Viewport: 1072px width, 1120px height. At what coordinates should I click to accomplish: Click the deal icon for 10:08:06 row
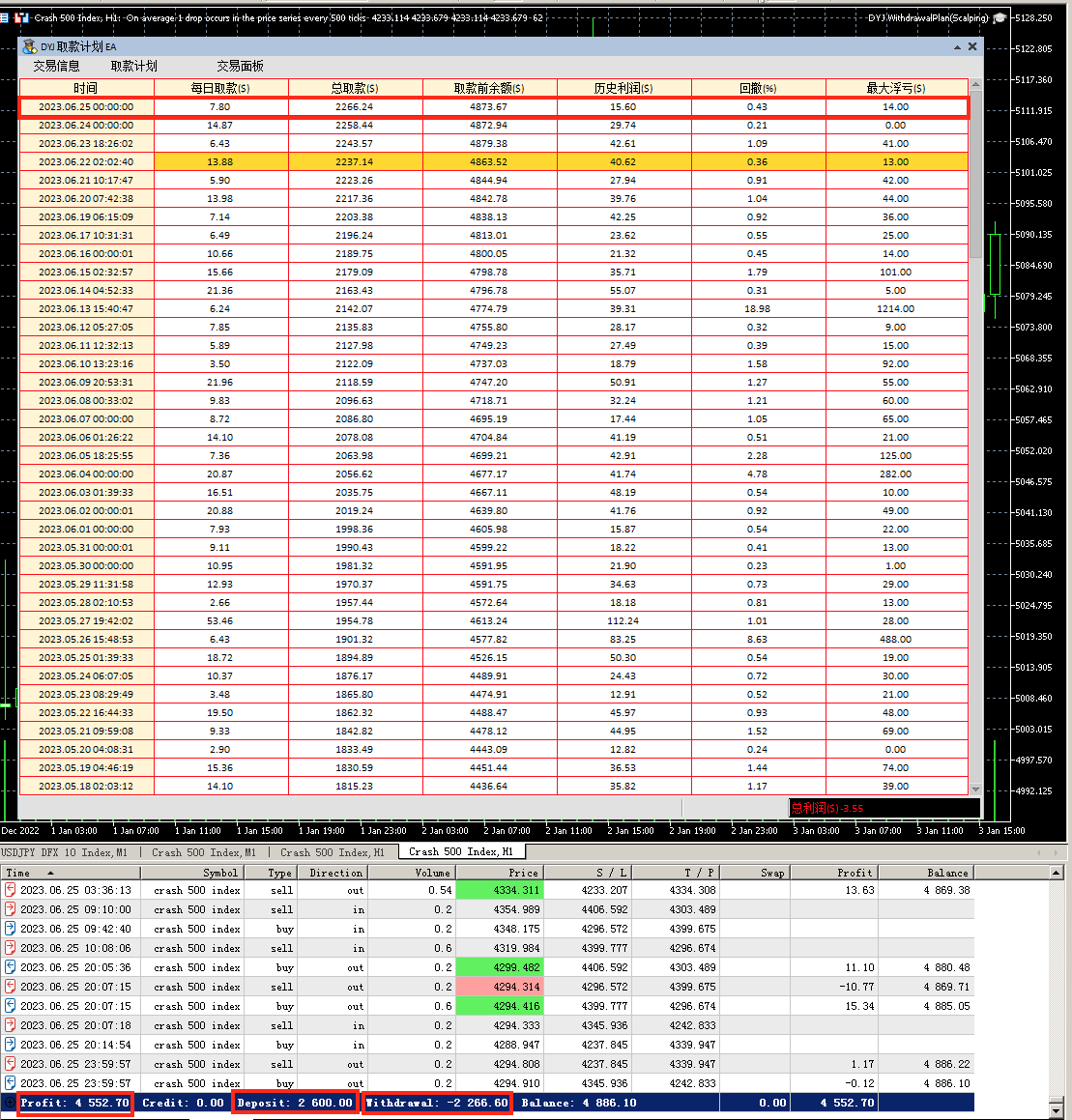pos(10,948)
